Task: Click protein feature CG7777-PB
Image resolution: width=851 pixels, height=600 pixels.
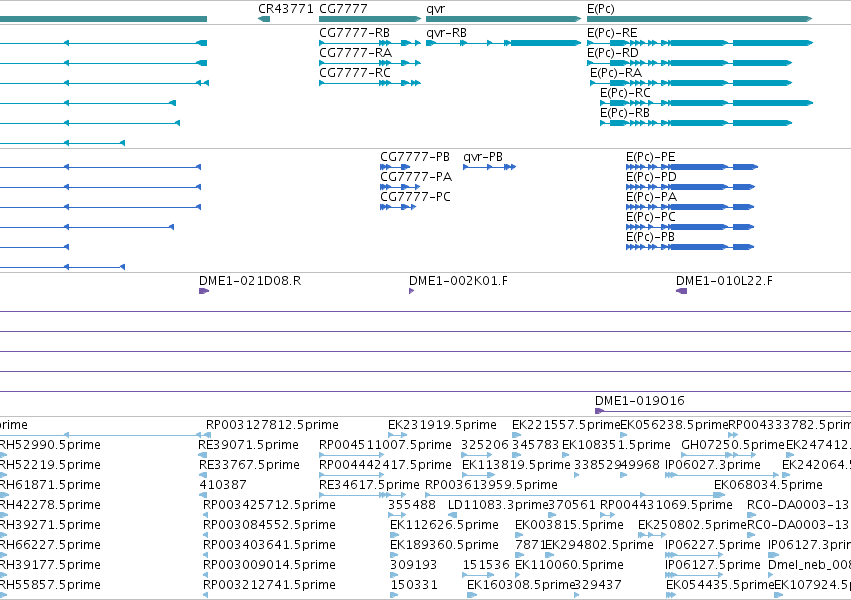Action: (x=415, y=157)
